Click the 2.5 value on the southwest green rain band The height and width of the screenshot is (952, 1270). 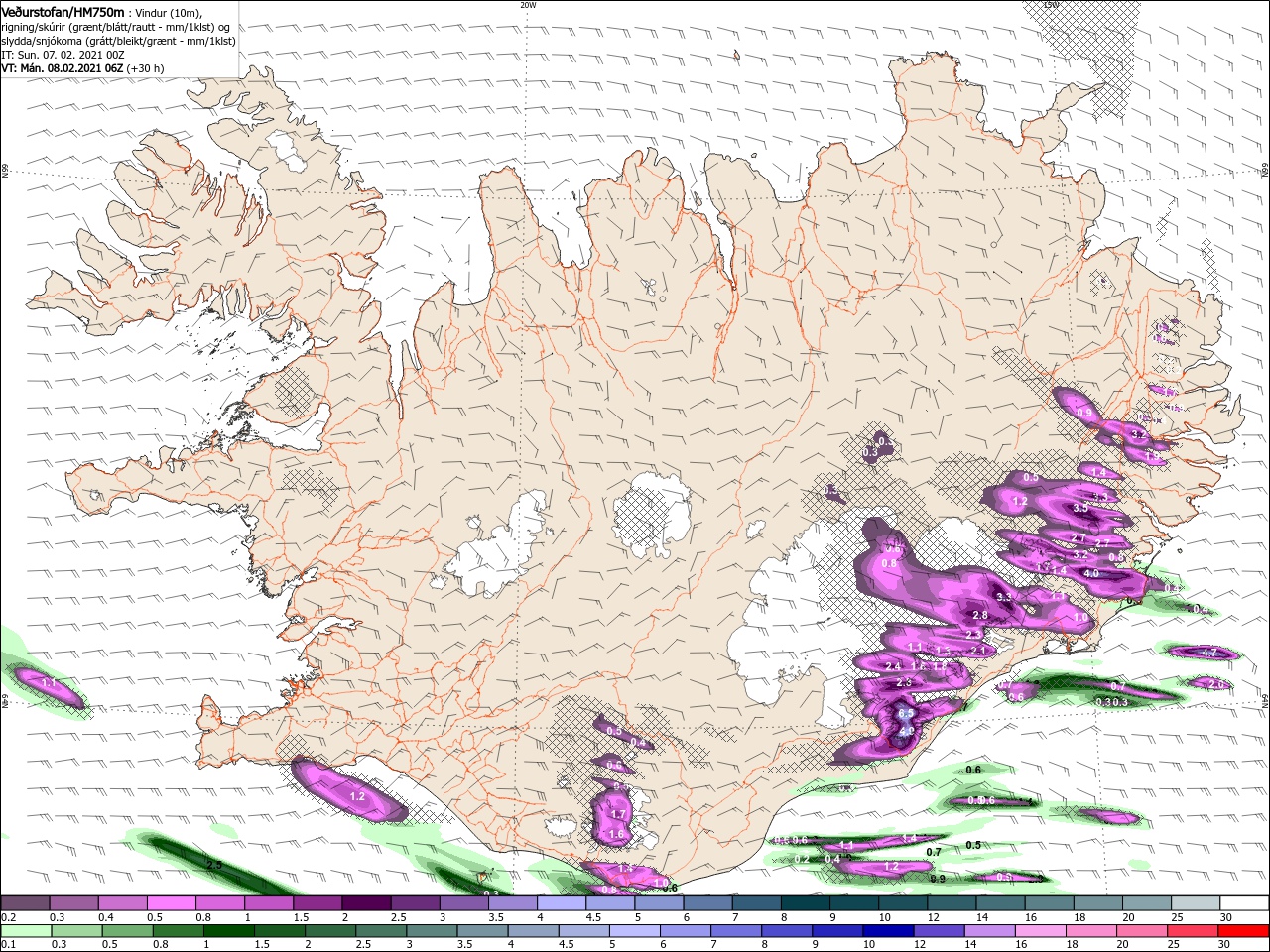(213, 865)
